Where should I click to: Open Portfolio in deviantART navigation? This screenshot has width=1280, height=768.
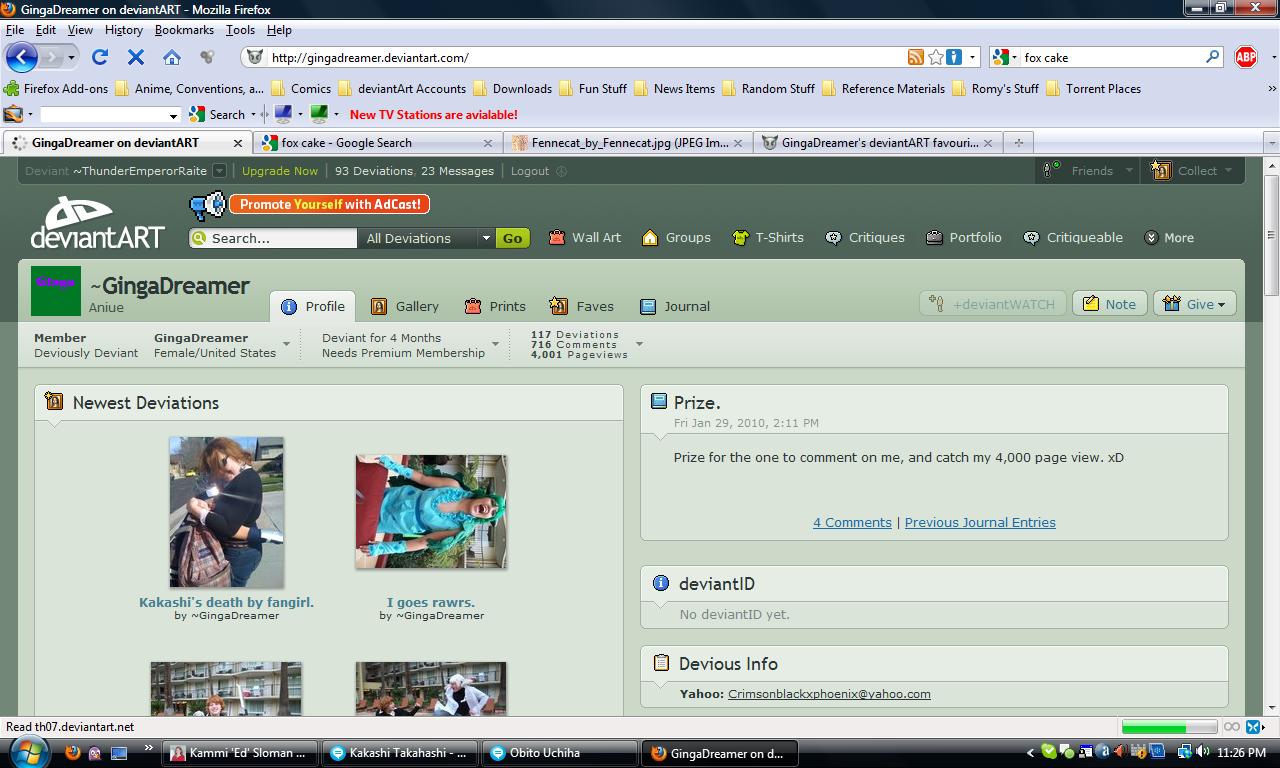pos(964,237)
